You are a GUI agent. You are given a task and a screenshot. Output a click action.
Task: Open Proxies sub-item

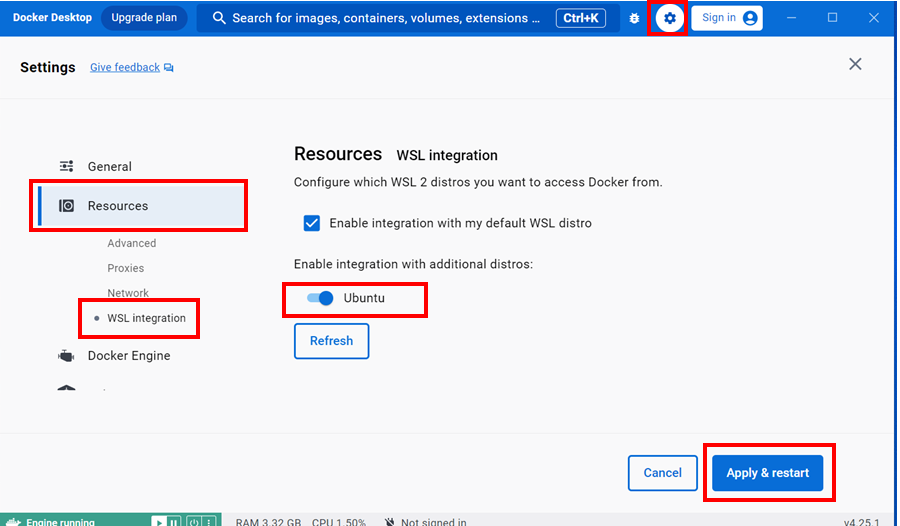126,268
